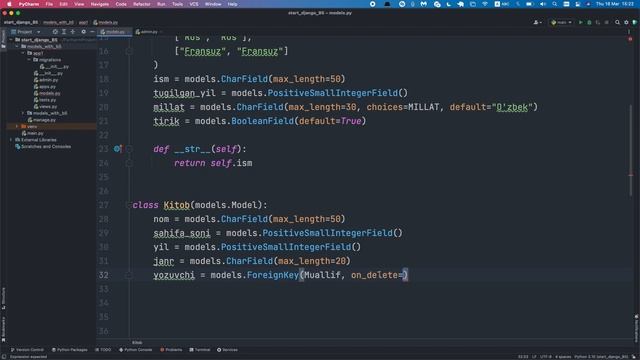
Task: Open the run configuration dropdown
Action: [x=562, y=22]
